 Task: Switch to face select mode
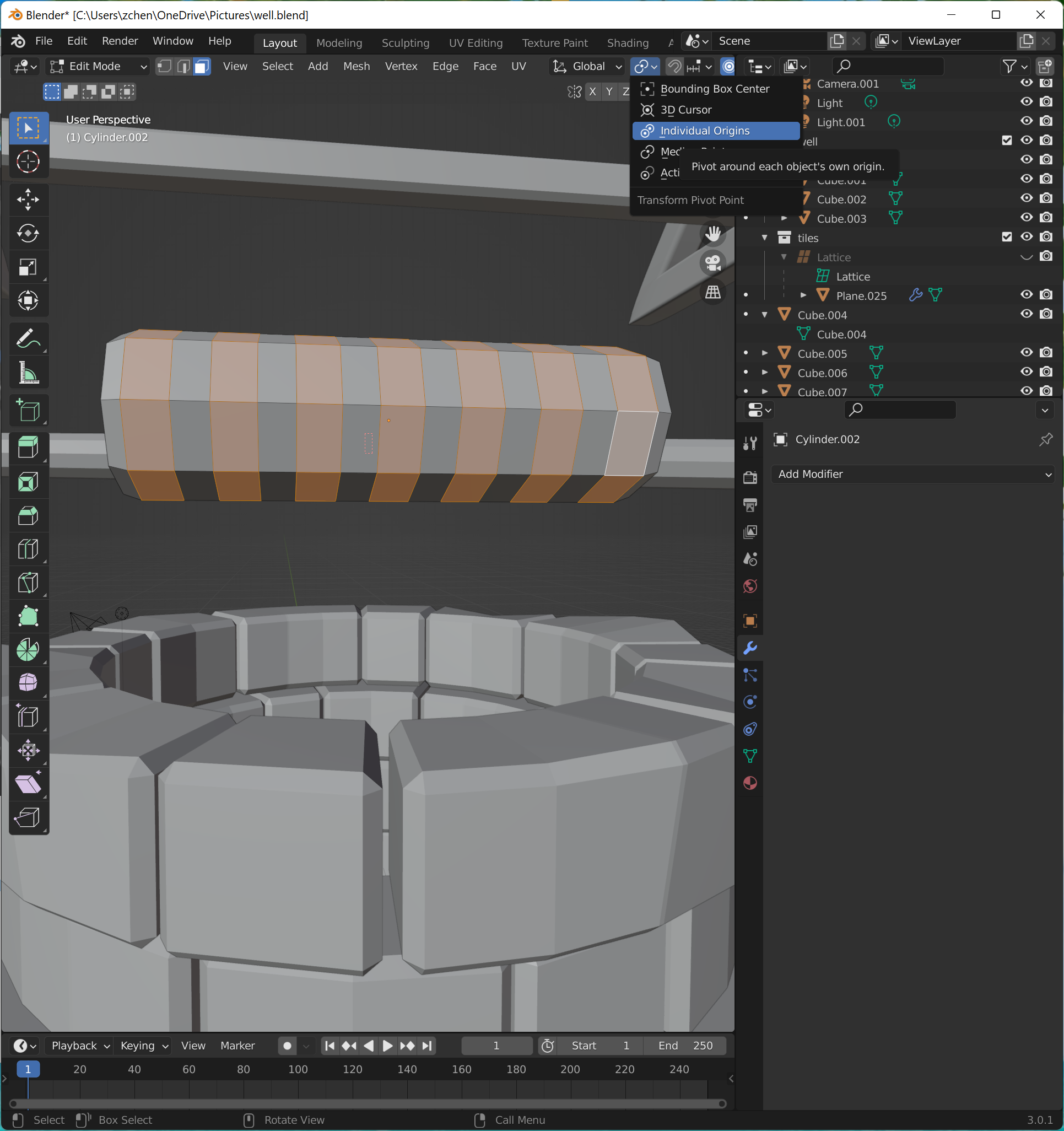201,67
